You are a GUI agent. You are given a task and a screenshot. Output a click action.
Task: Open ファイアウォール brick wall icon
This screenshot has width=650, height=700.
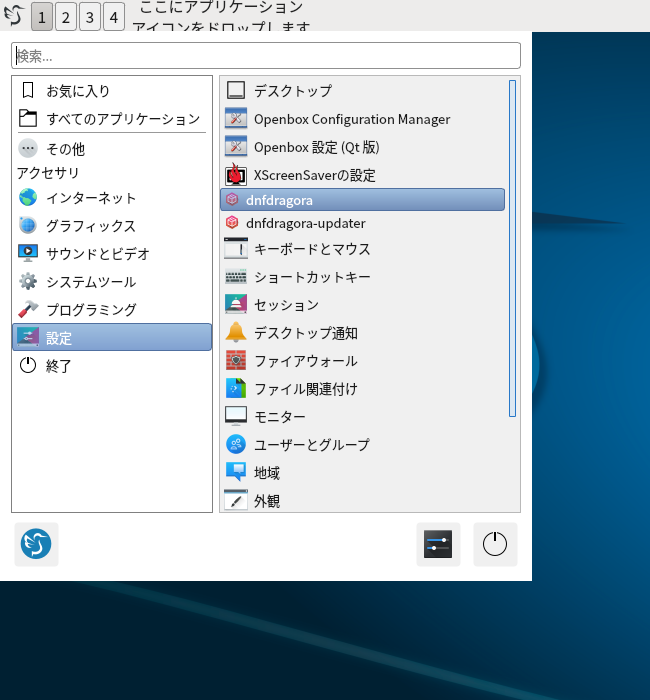click(x=236, y=360)
